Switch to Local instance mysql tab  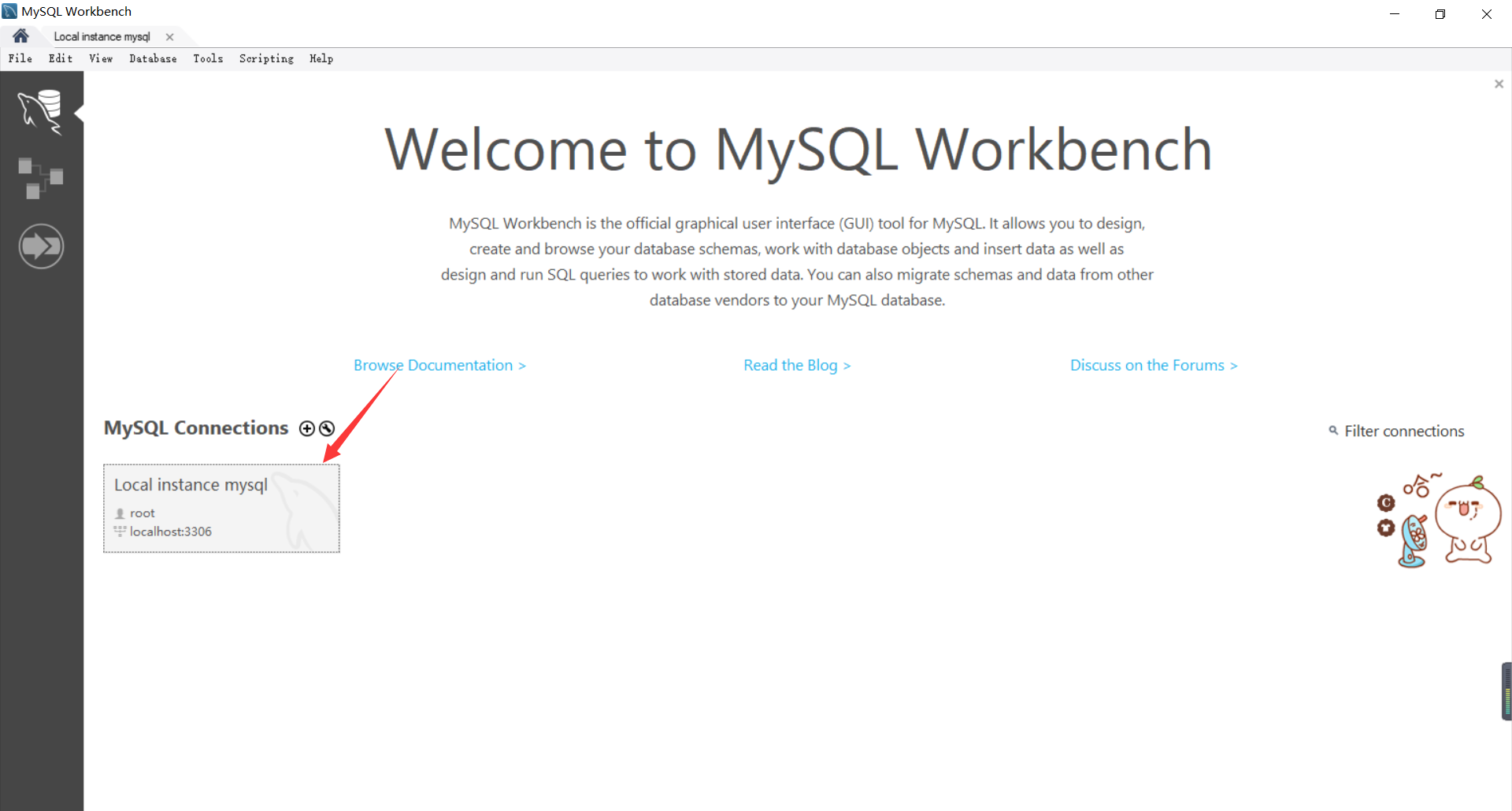(102, 37)
